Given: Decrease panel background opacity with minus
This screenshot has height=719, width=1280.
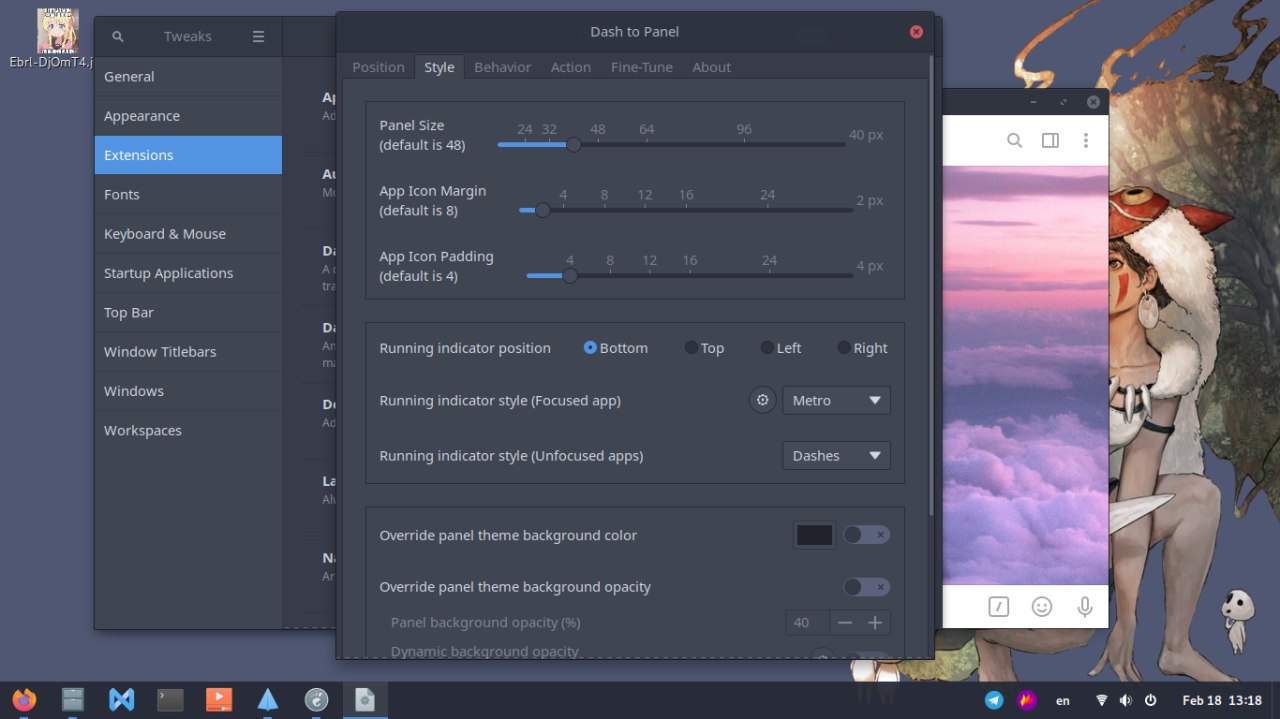Looking at the screenshot, I should [845, 623].
